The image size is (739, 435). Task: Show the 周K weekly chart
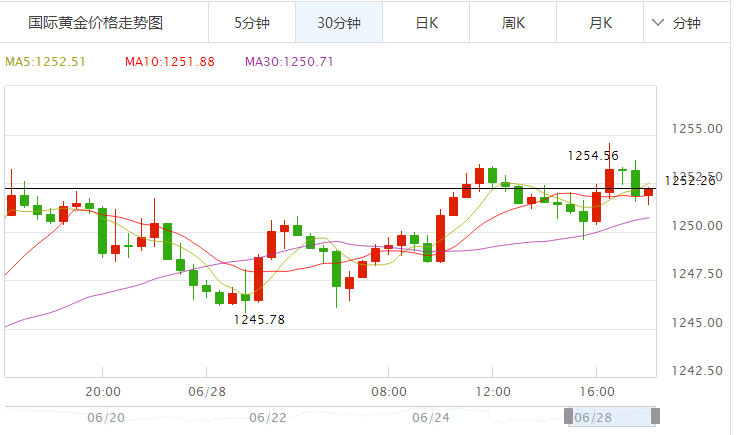pos(514,22)
